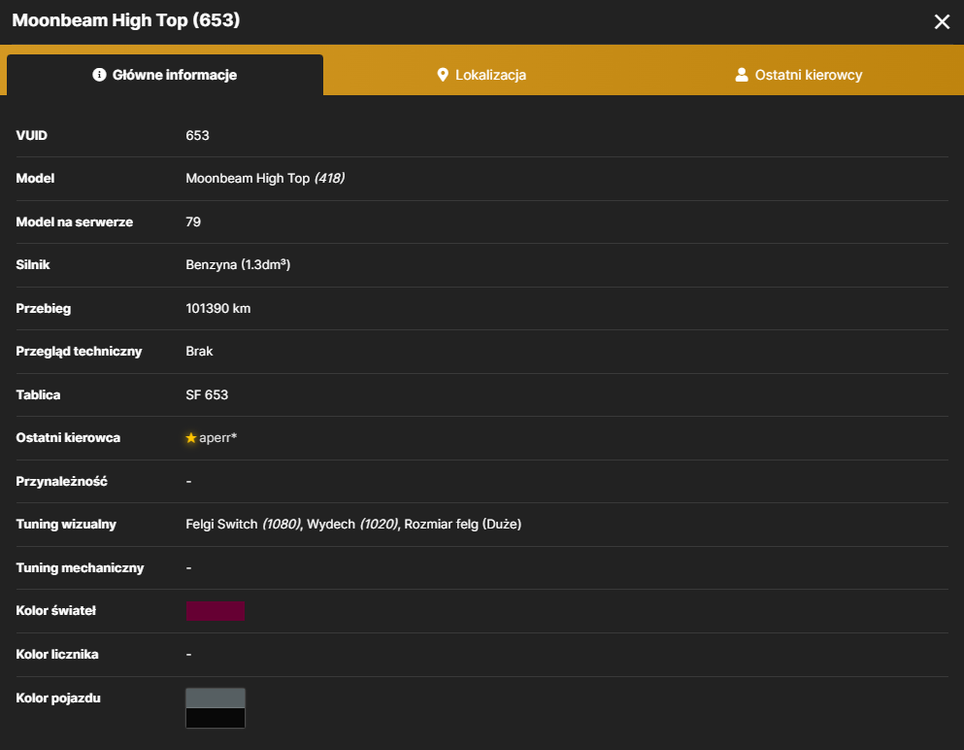This screenshot has width=964, height=750.
Task: Switch to the Lokalizacja tab
Action: click(x=482, y=75)
